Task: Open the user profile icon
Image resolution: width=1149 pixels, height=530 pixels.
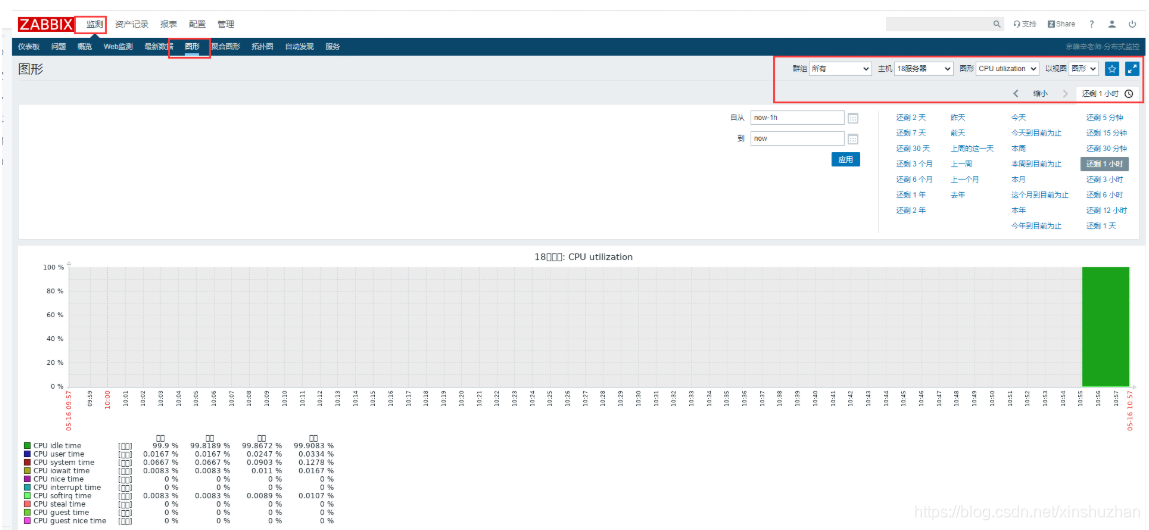Action: point(1112,24)
